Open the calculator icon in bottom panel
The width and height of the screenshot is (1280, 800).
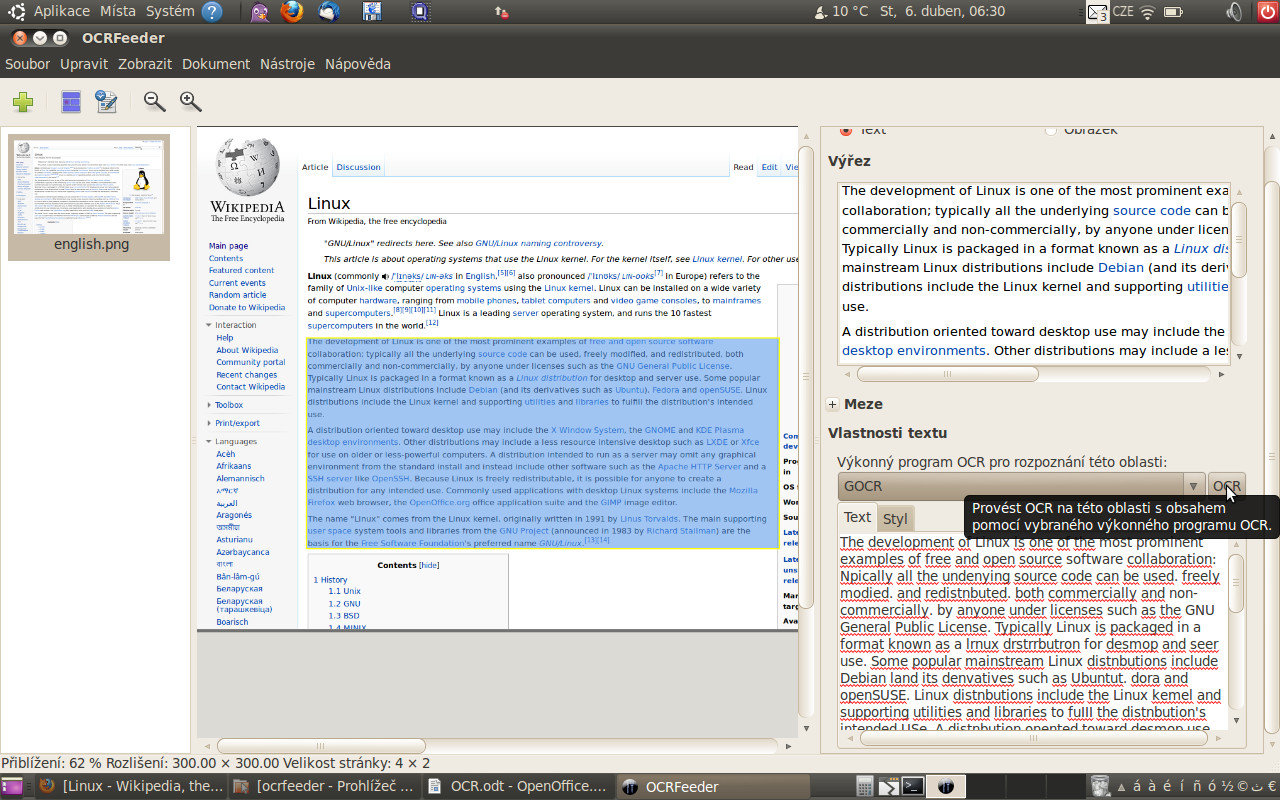coord(864,786)
